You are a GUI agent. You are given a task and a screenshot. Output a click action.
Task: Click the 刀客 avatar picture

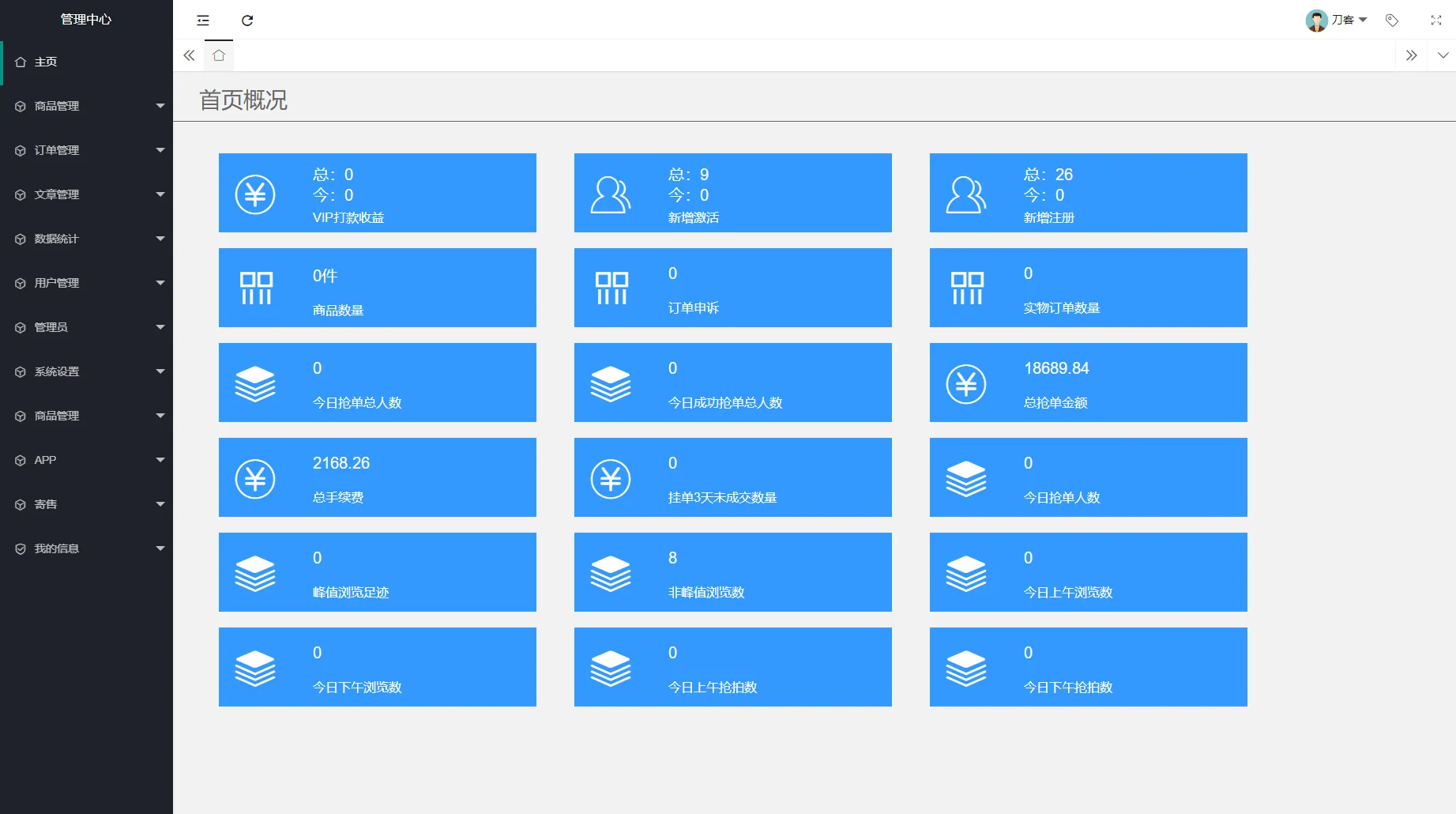pyautogui.click(x=1316, y=20)
